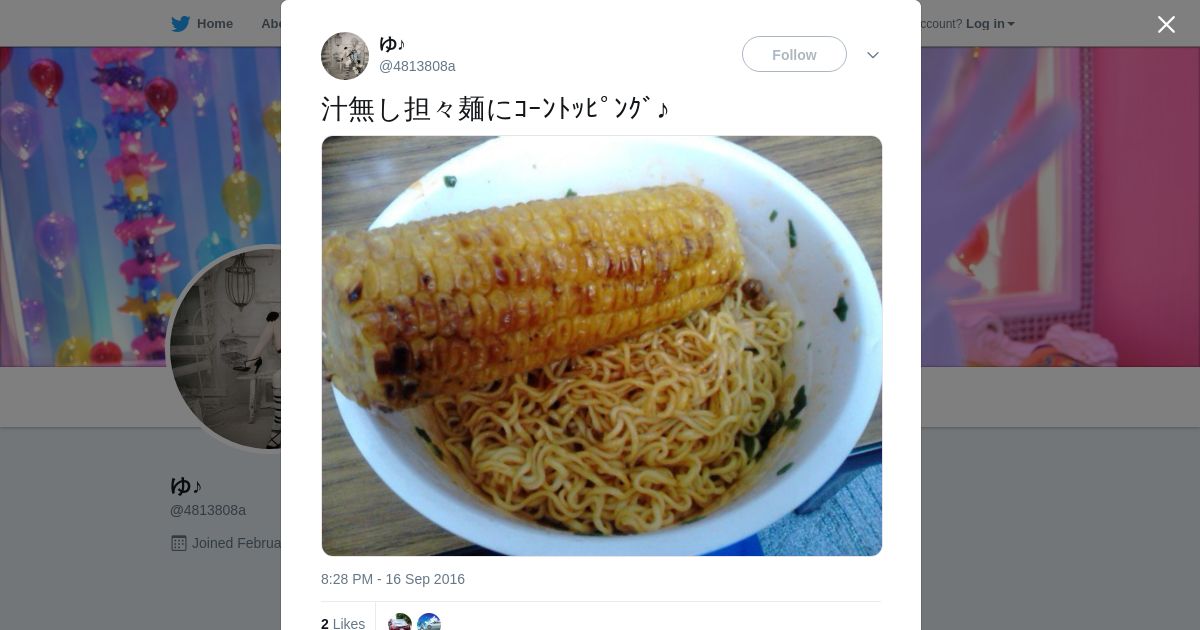
Task: Open the tweet author name ゆ♪
Action: coord(392,44)
